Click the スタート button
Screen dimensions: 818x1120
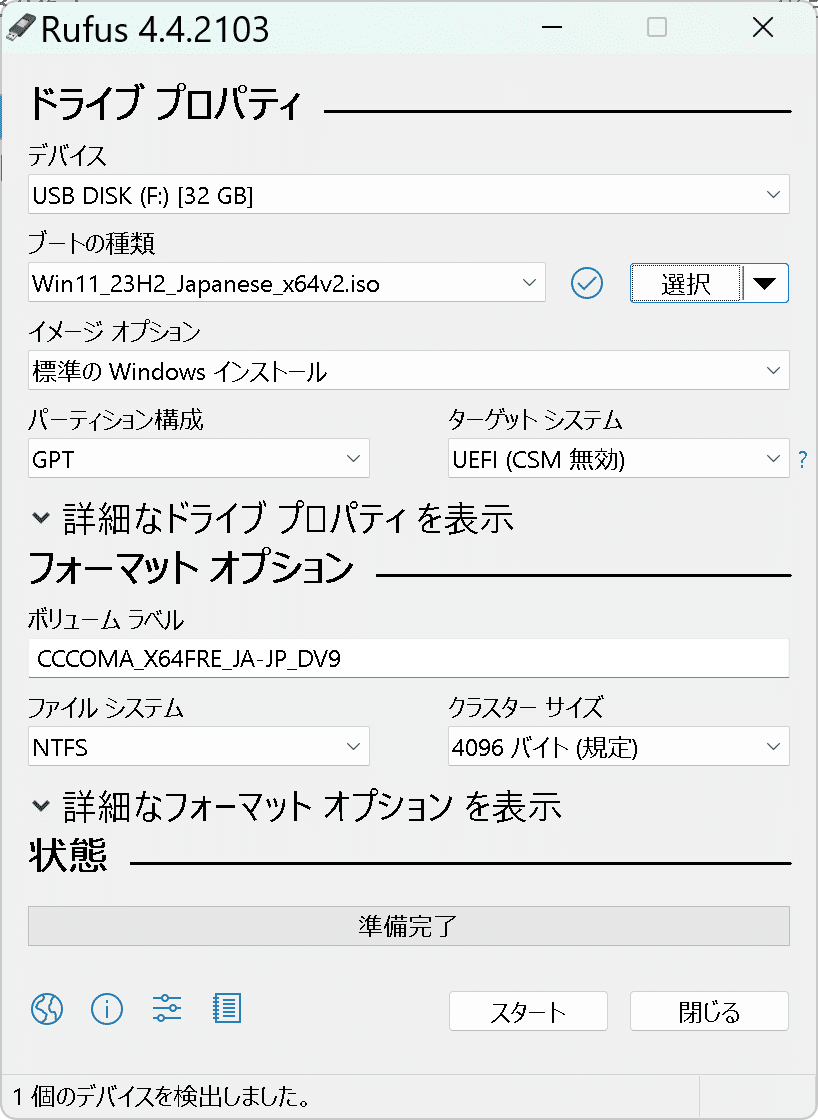(528, 1011)
